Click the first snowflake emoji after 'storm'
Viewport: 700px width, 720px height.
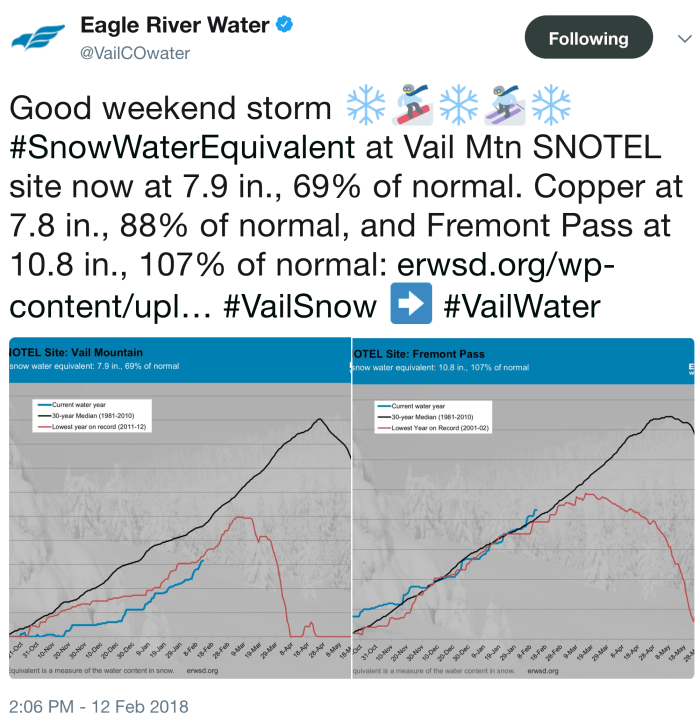(x=364, y=108)
